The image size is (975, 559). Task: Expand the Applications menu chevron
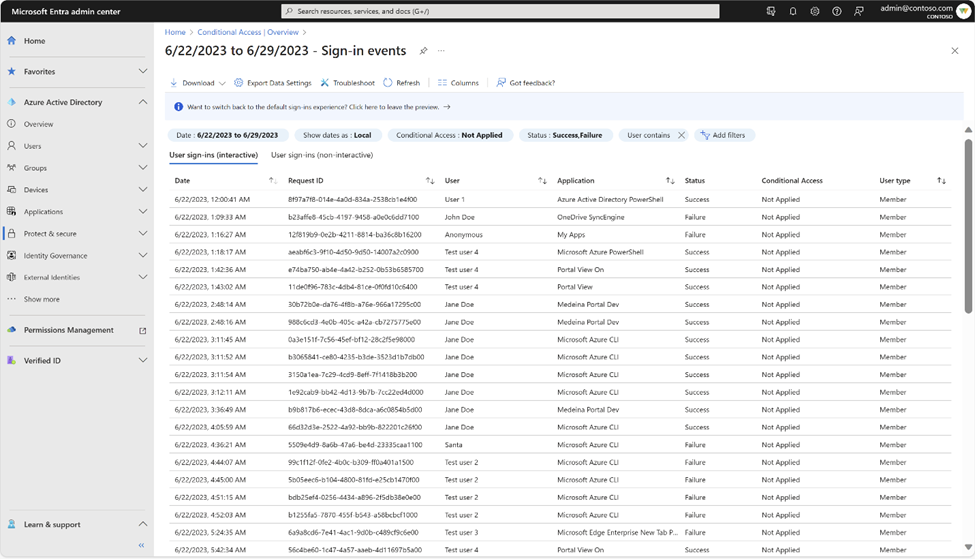pyautogui.click(x=142, y=211)
